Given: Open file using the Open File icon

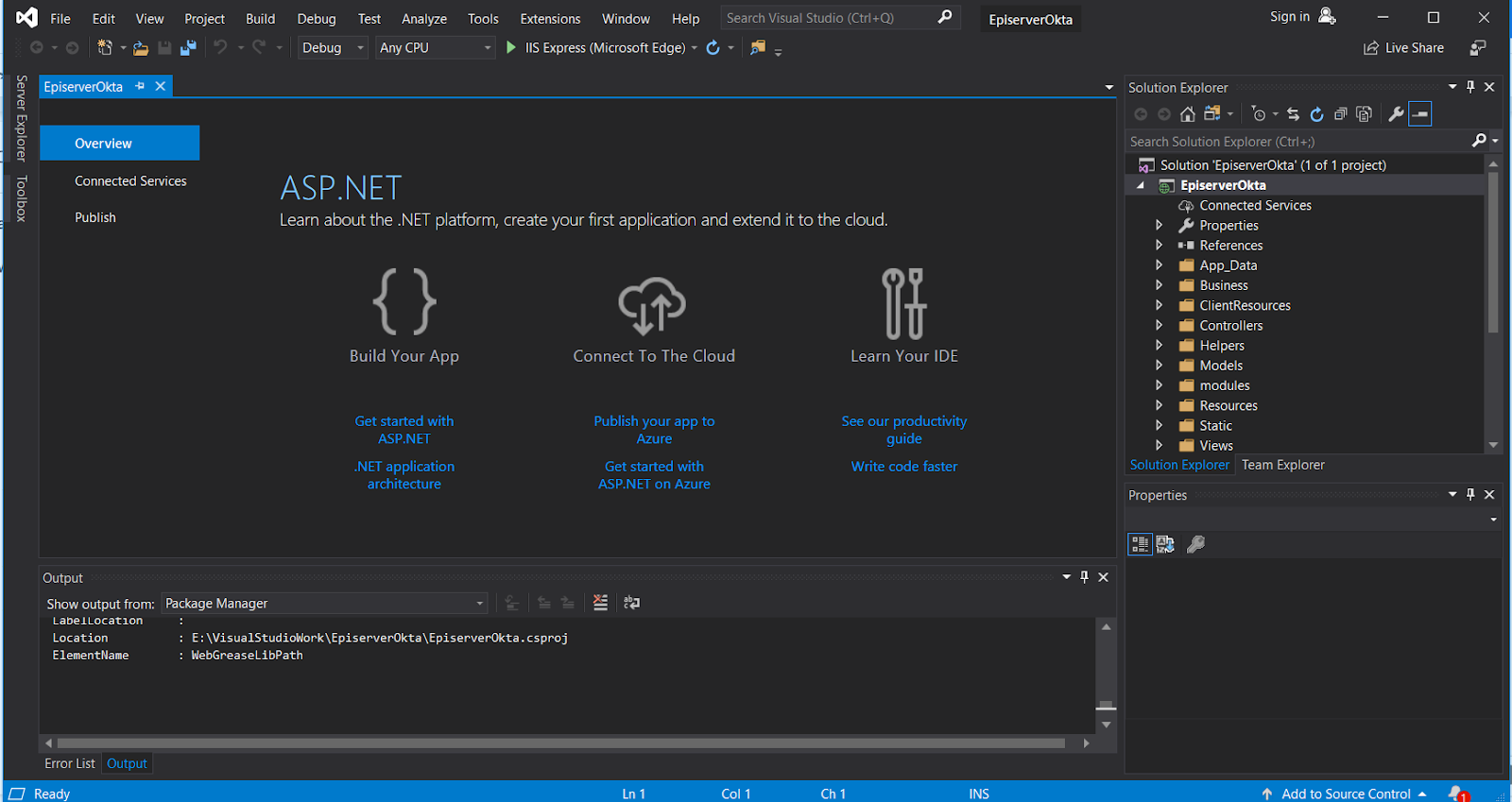Looking at the screenshot, I should pos(141,47).
